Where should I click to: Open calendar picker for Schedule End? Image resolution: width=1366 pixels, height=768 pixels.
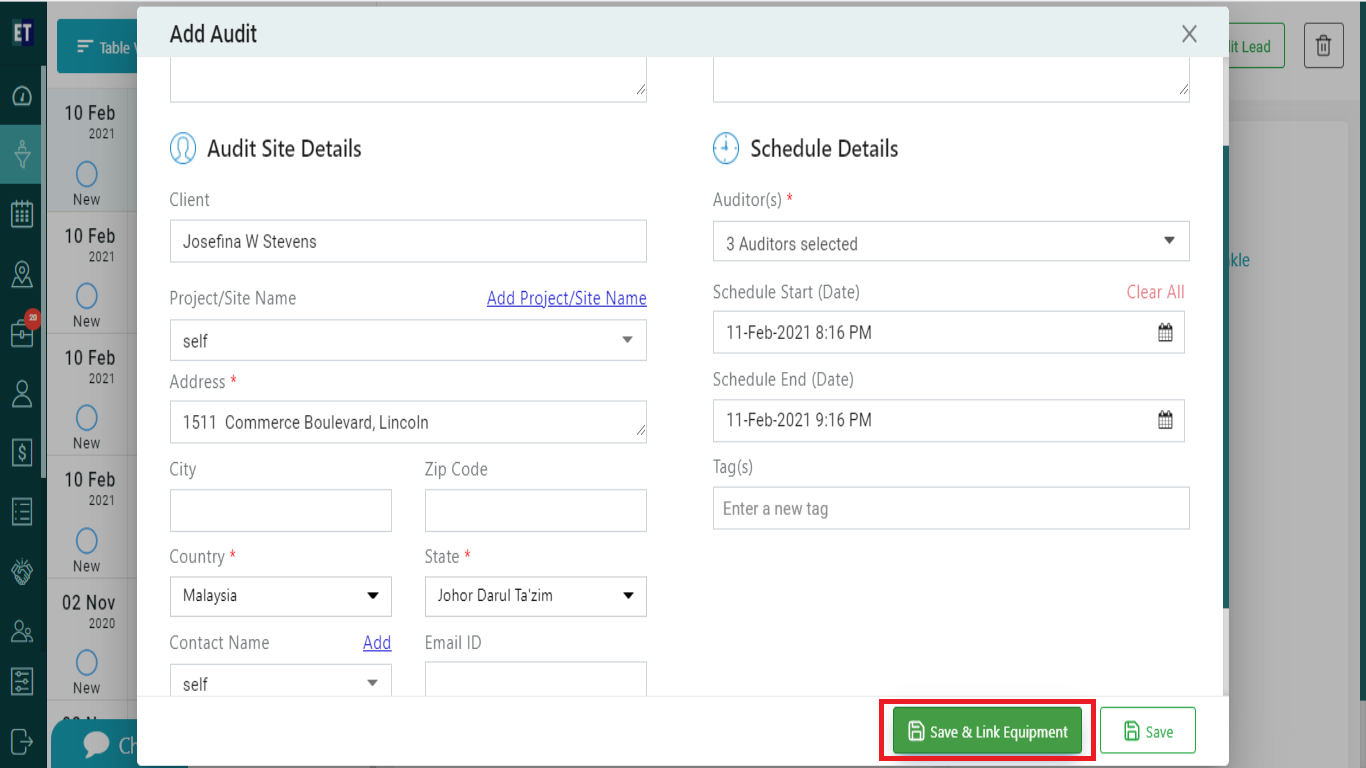coord(1165,420)
